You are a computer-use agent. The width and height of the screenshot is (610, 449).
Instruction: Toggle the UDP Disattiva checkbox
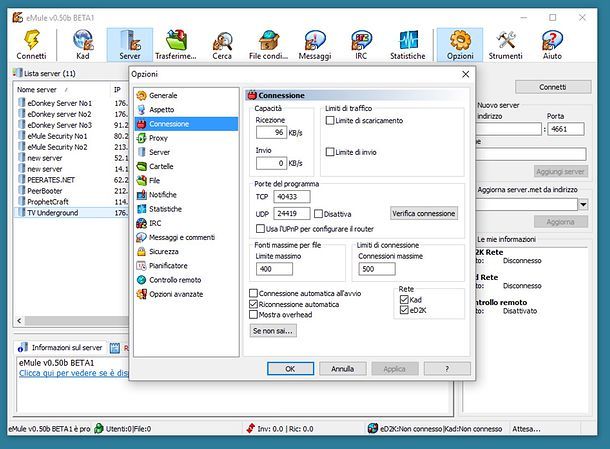point(318,214)
